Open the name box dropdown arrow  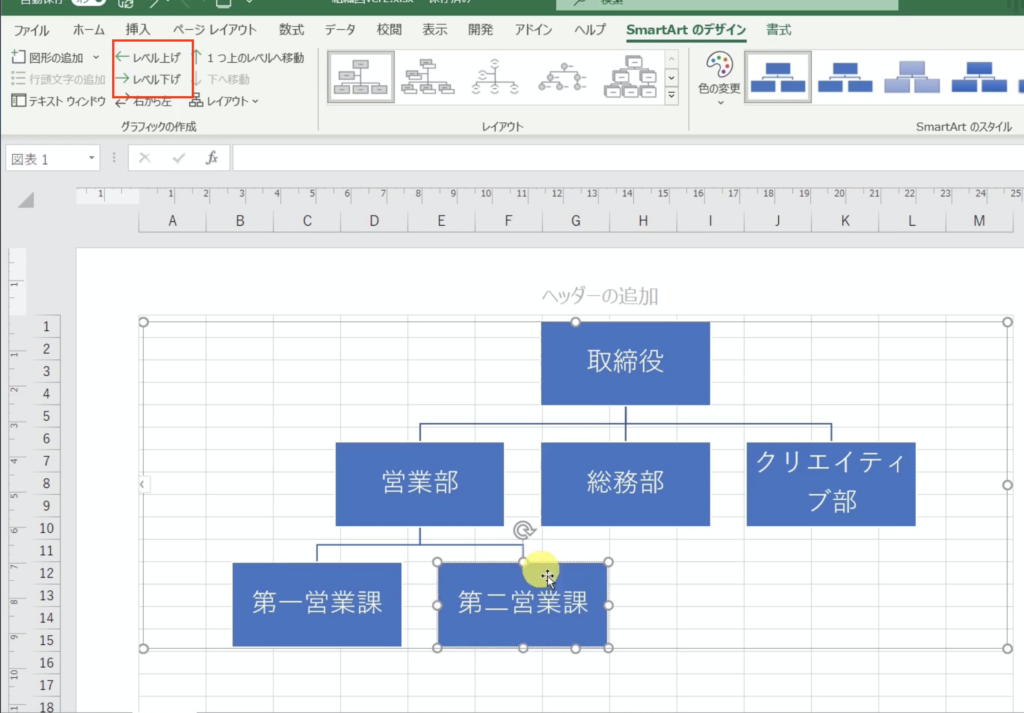click(91, 159)
